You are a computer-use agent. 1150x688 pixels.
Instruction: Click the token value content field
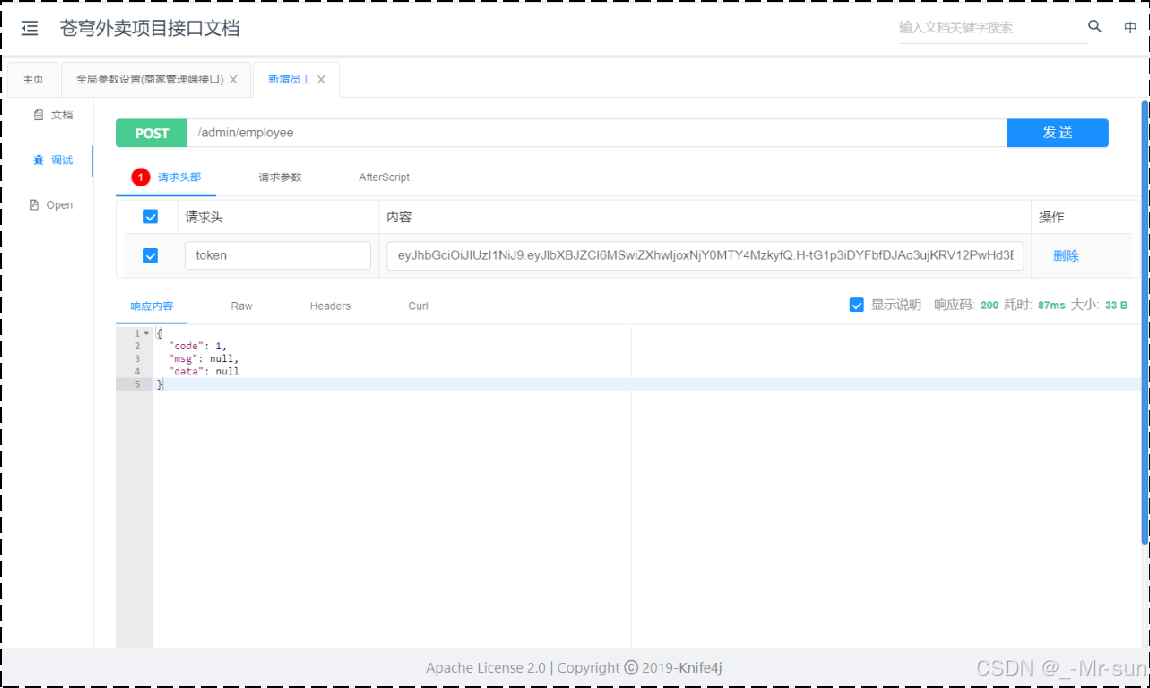(705, 255)
